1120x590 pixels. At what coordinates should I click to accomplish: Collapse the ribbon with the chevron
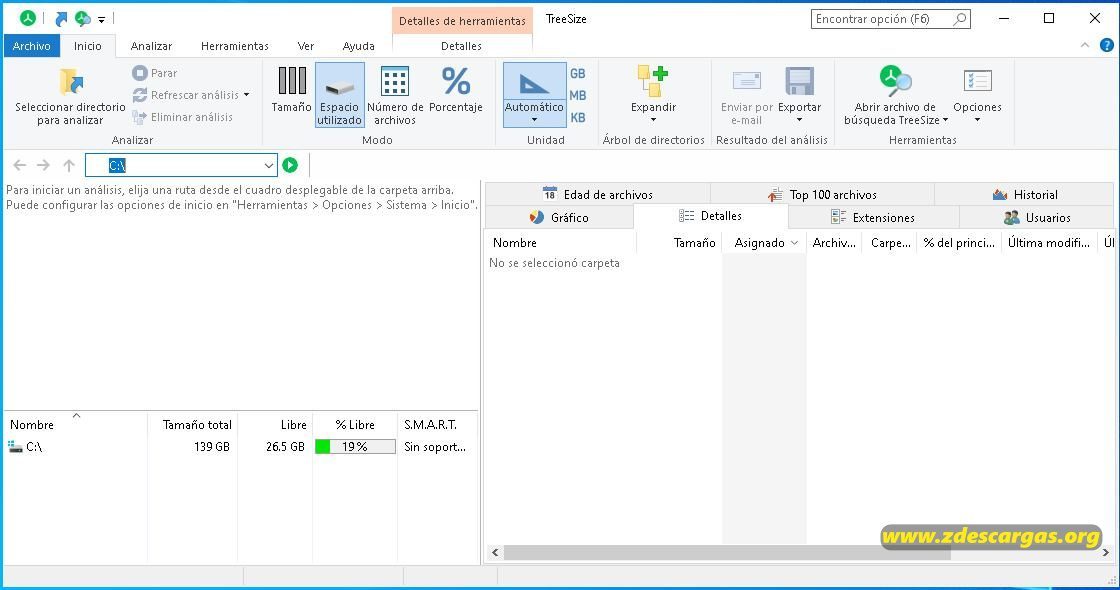(x=1085, y=45)
